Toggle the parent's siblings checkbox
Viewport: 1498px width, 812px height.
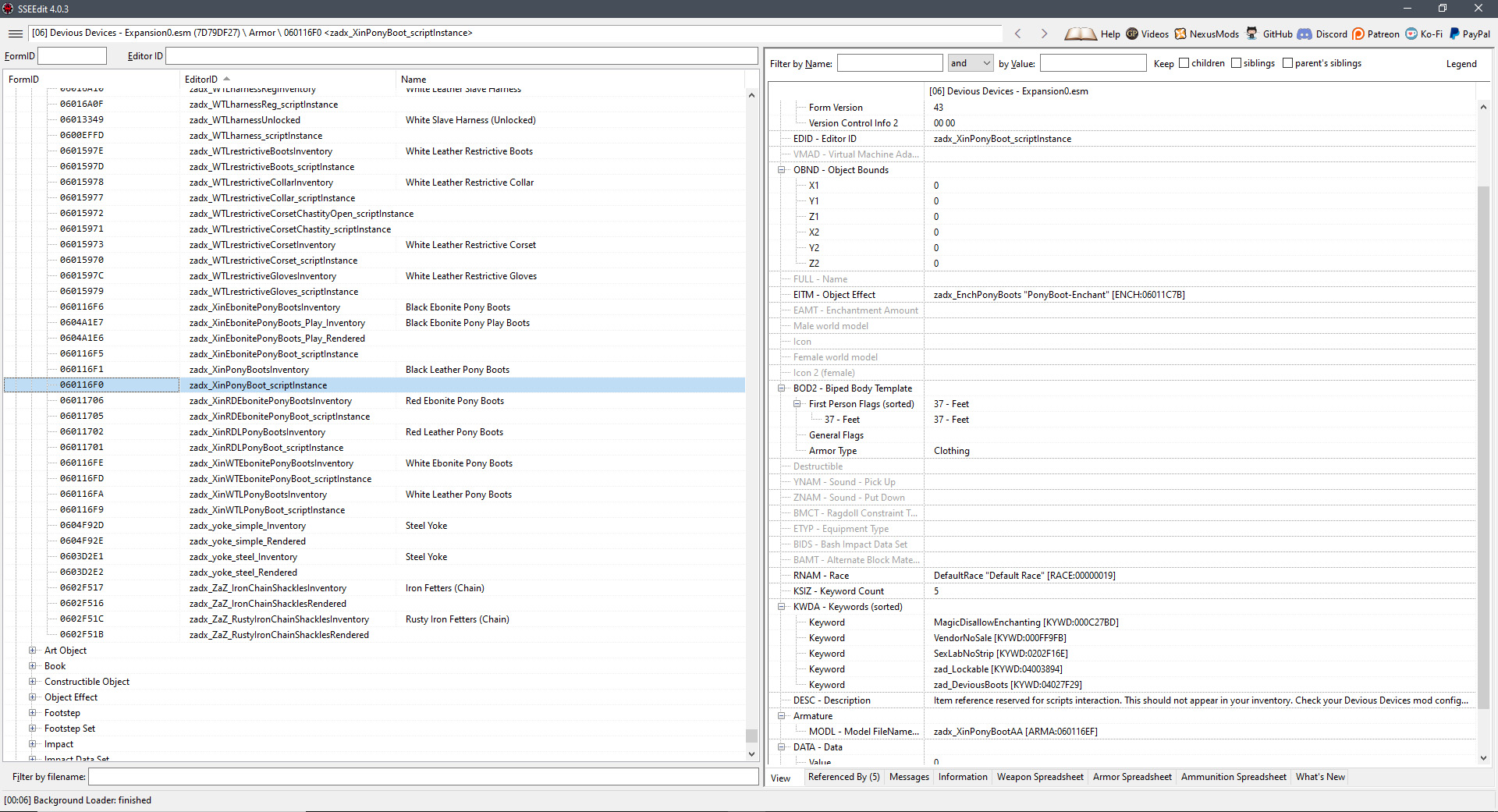[x=1287, y=63]
